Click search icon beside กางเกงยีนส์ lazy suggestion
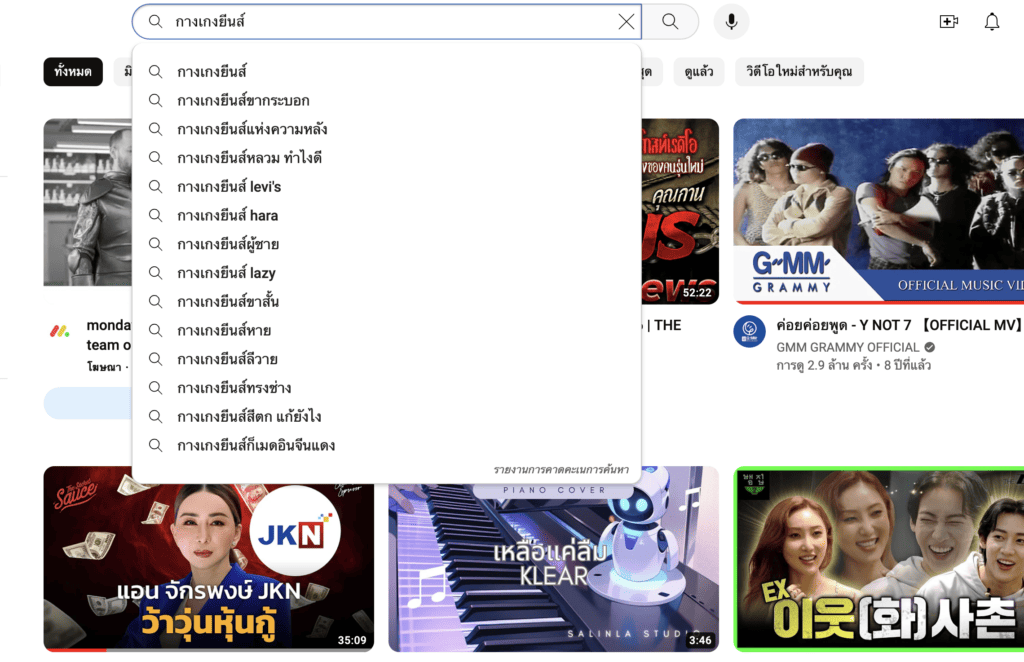 [x=155, y=273]
